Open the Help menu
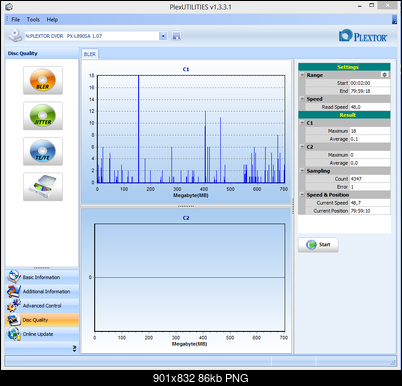The height and width of the screenshot is (386, 402). [x=52, y=20]
